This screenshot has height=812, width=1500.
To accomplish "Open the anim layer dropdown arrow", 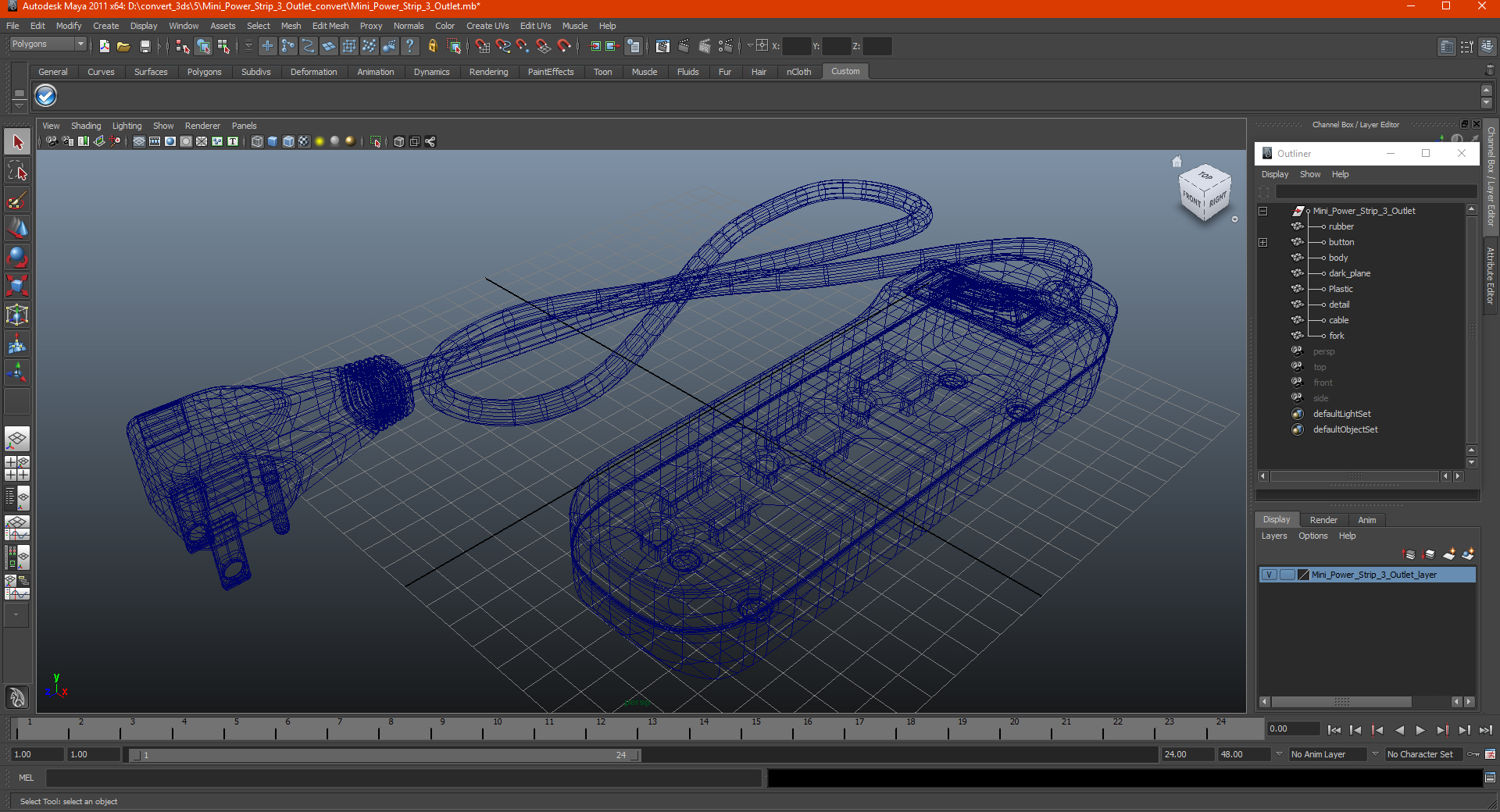I will [1279, 754].
